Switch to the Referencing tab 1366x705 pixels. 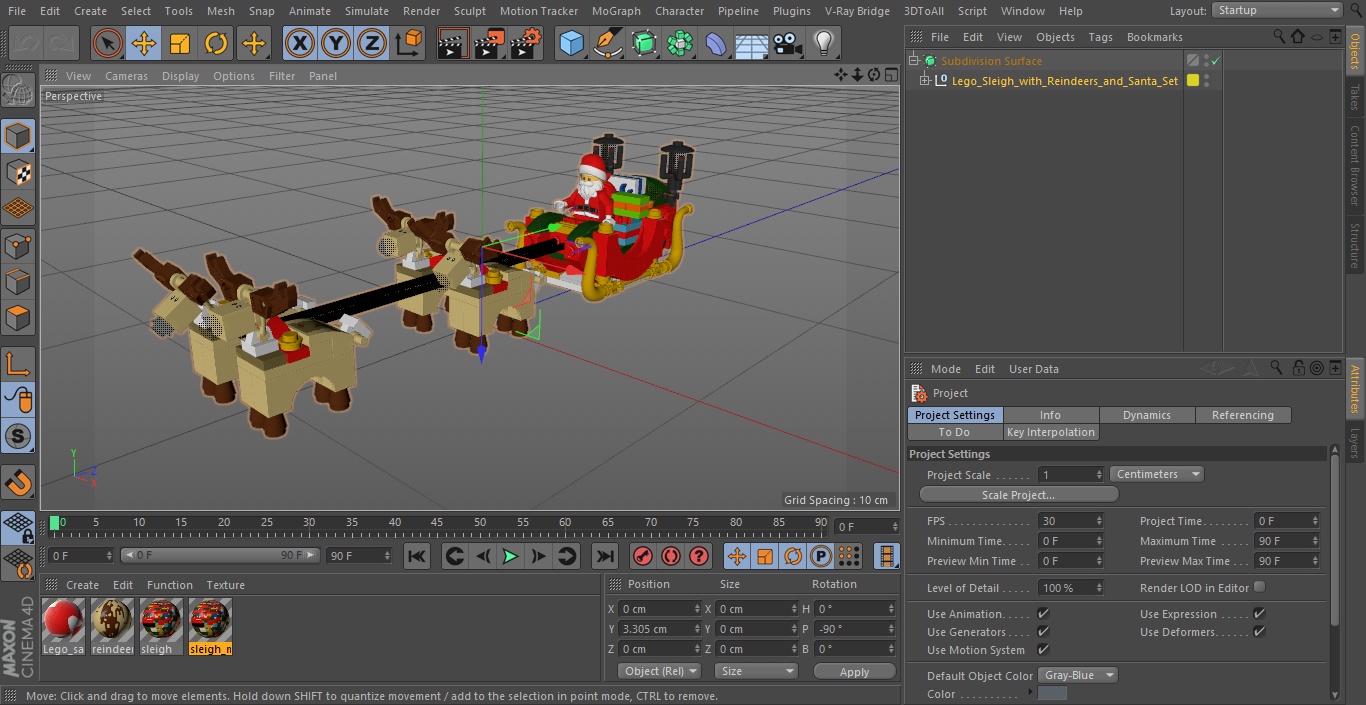click(1243, 415)
